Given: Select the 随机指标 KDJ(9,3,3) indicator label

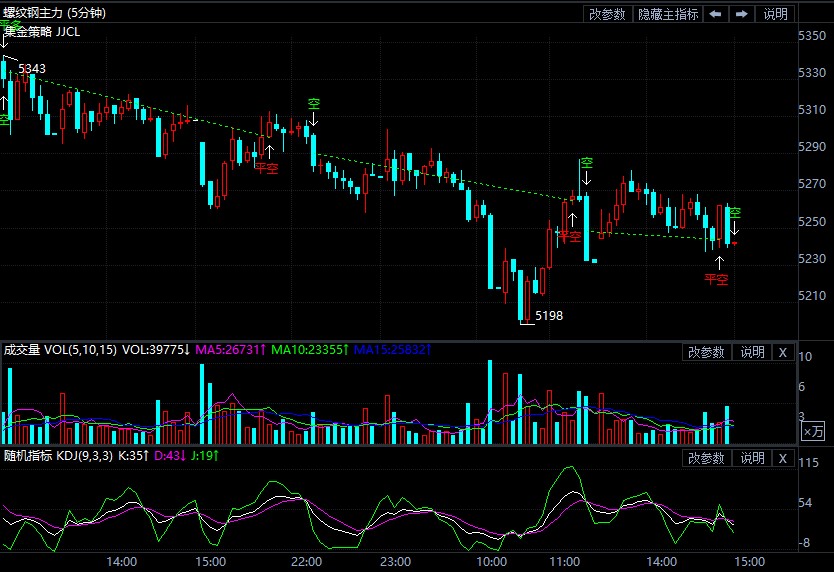Looking at the screenshot, I should pos(58,457).
